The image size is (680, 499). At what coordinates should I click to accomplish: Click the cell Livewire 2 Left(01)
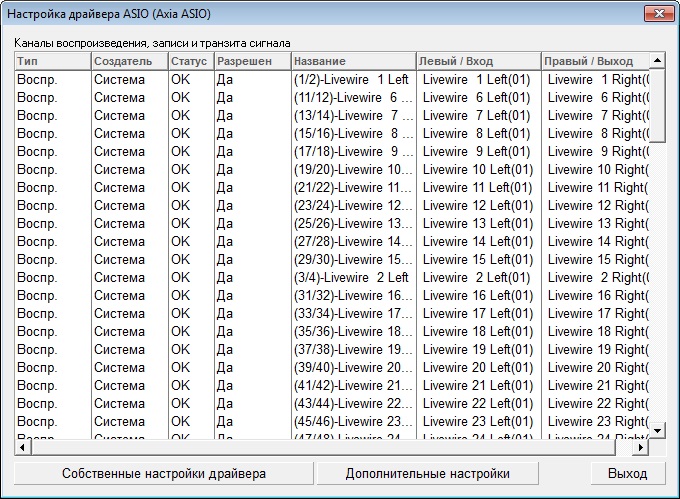click(x=477, y=277)
